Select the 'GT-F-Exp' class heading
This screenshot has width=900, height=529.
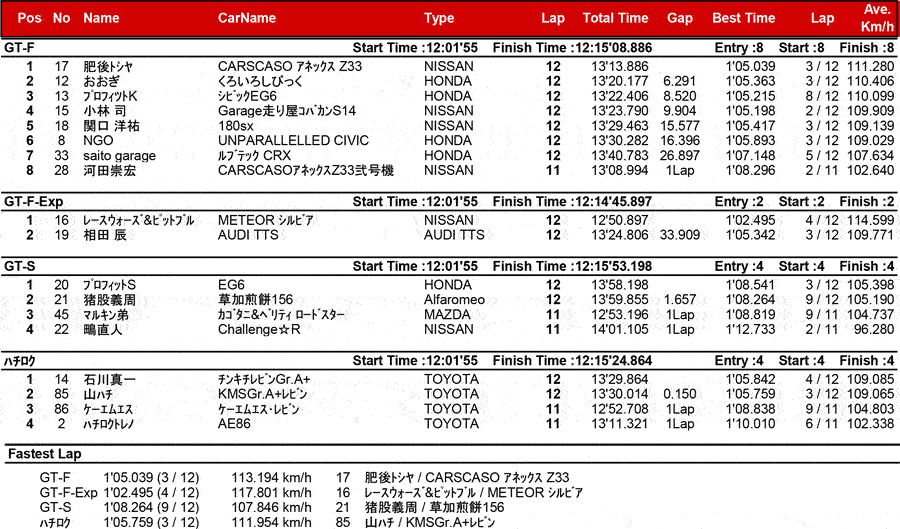click(33, 202)
